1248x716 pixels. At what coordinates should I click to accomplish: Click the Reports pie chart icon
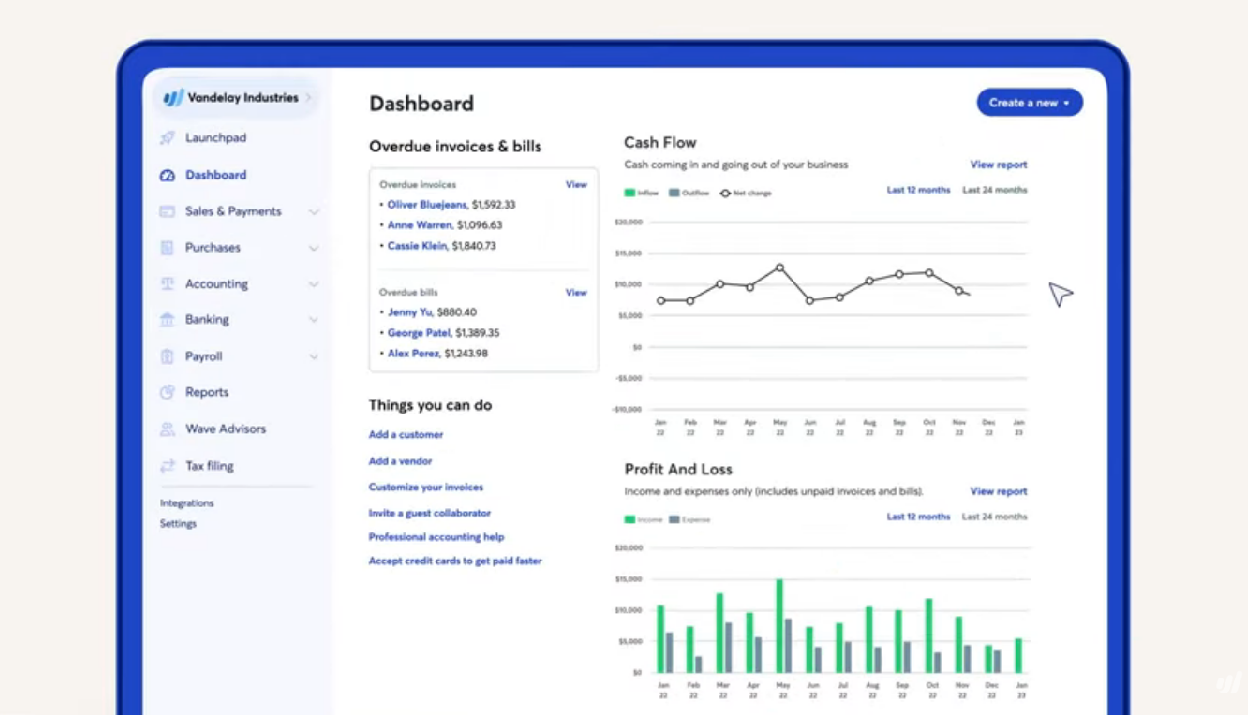pos(167,393)
